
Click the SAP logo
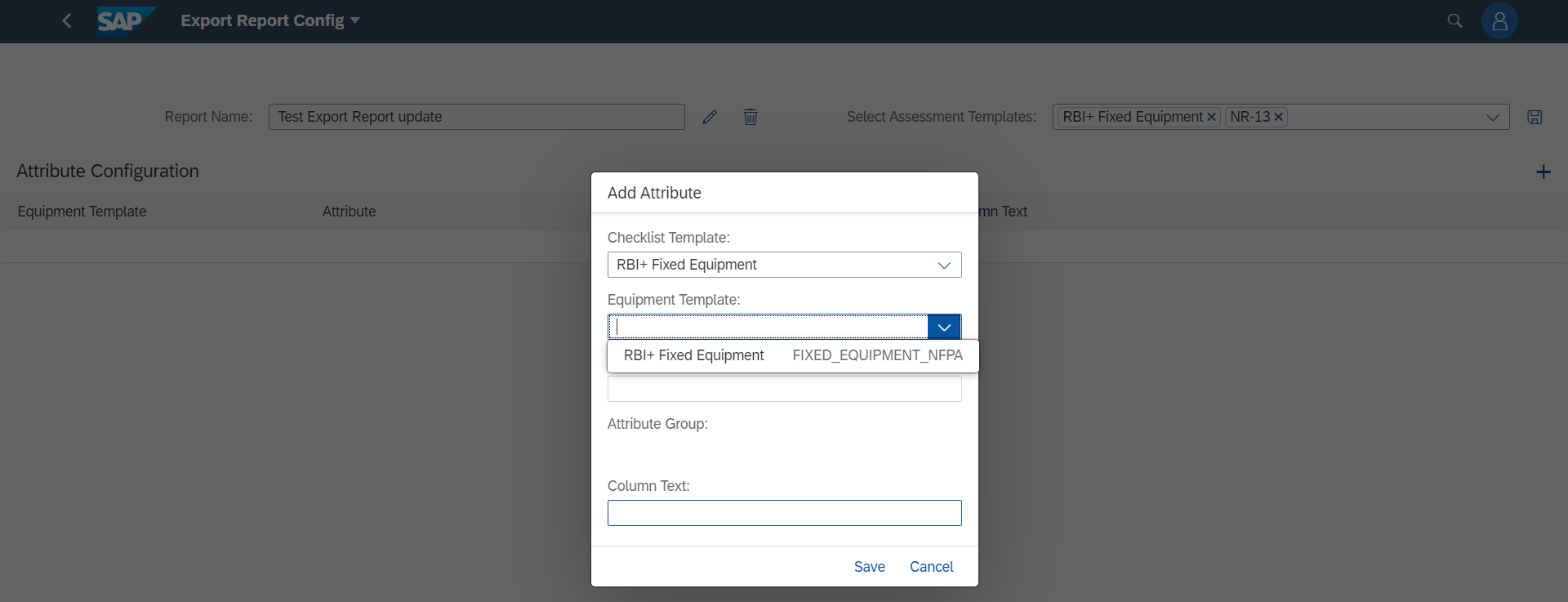point(125,20)
